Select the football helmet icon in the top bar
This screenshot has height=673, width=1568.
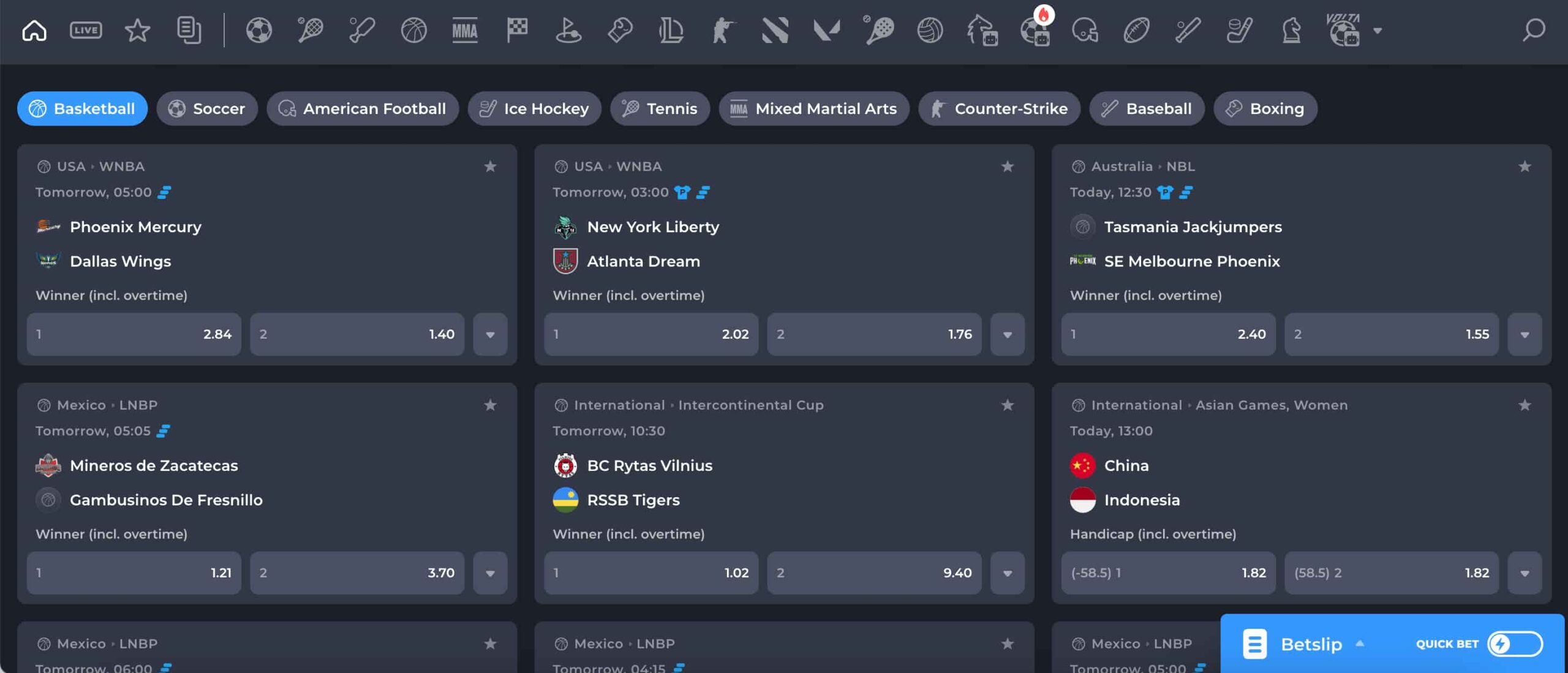(x=1085, y=30)
